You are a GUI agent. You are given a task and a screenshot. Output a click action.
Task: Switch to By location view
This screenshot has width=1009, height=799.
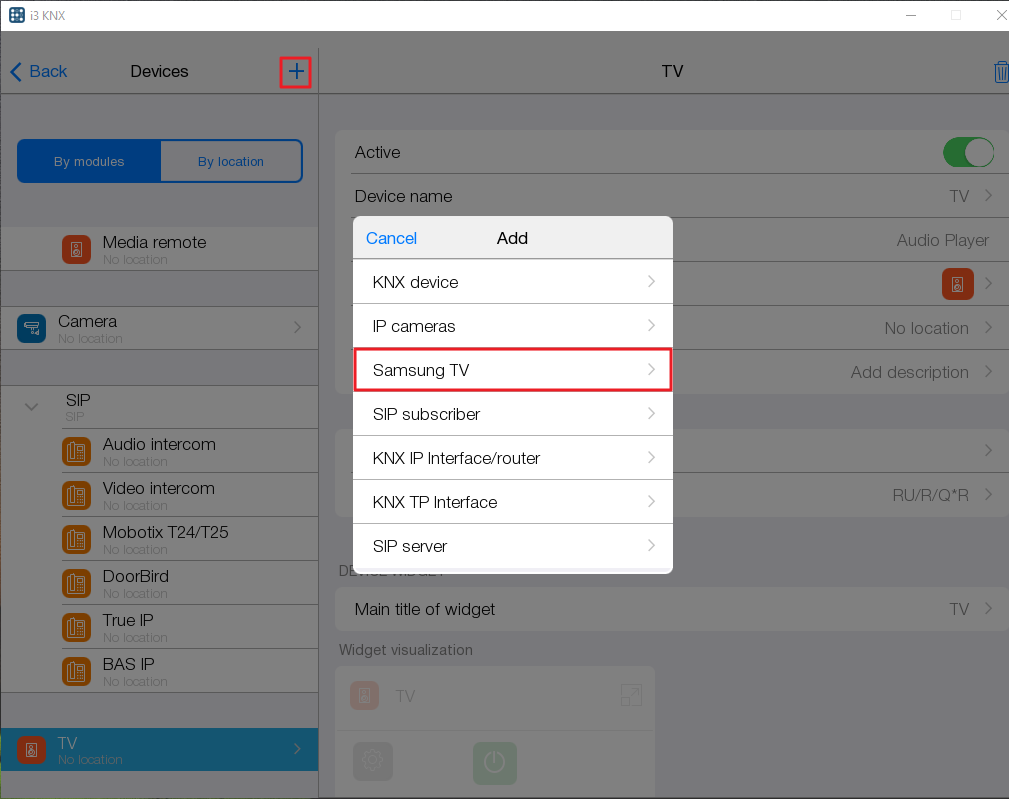(x=231, y=161)
